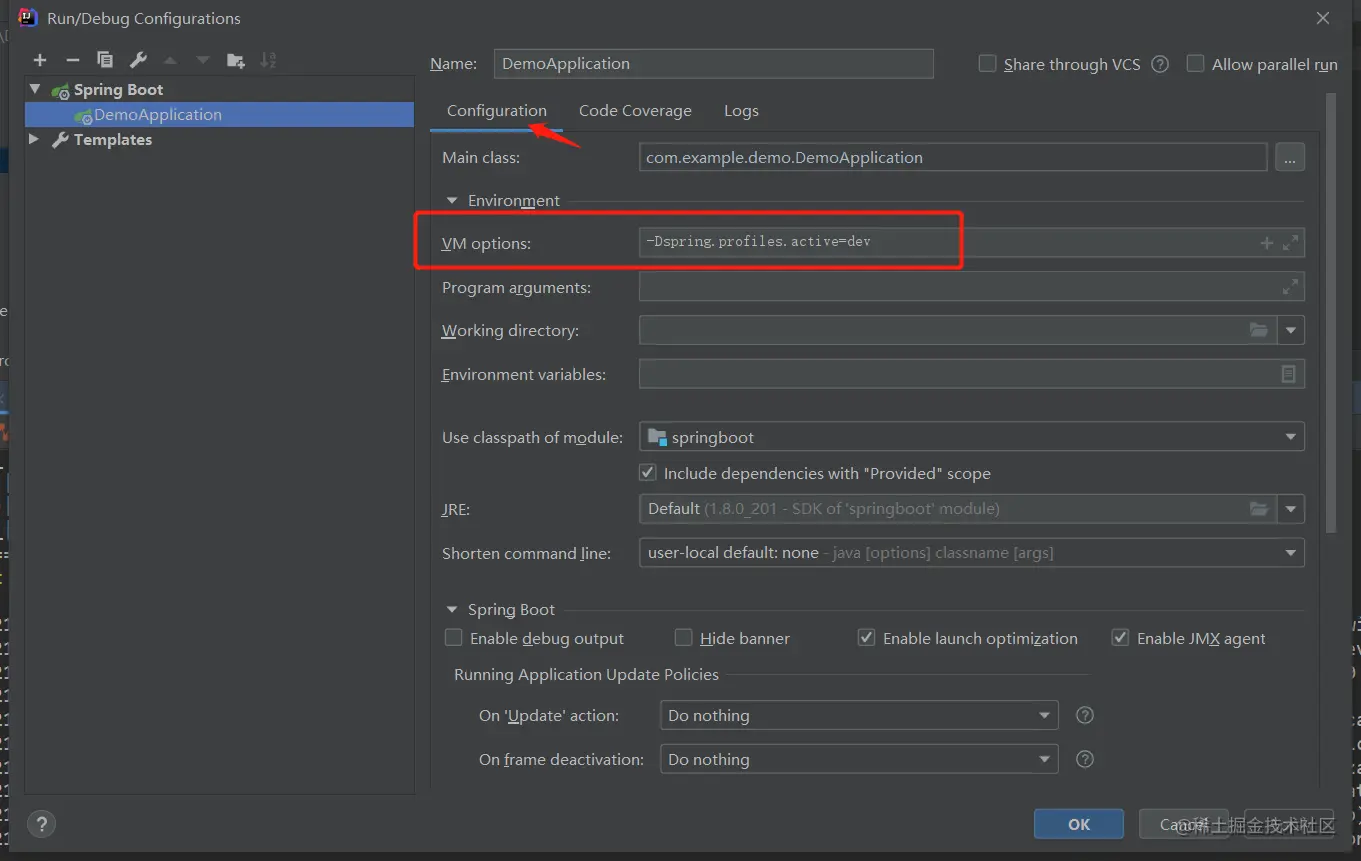Image resolution: width=1361 pixels, height=861 pixels.
Task: Click the Remove Configuration minus icon
Action: [72, 60]
